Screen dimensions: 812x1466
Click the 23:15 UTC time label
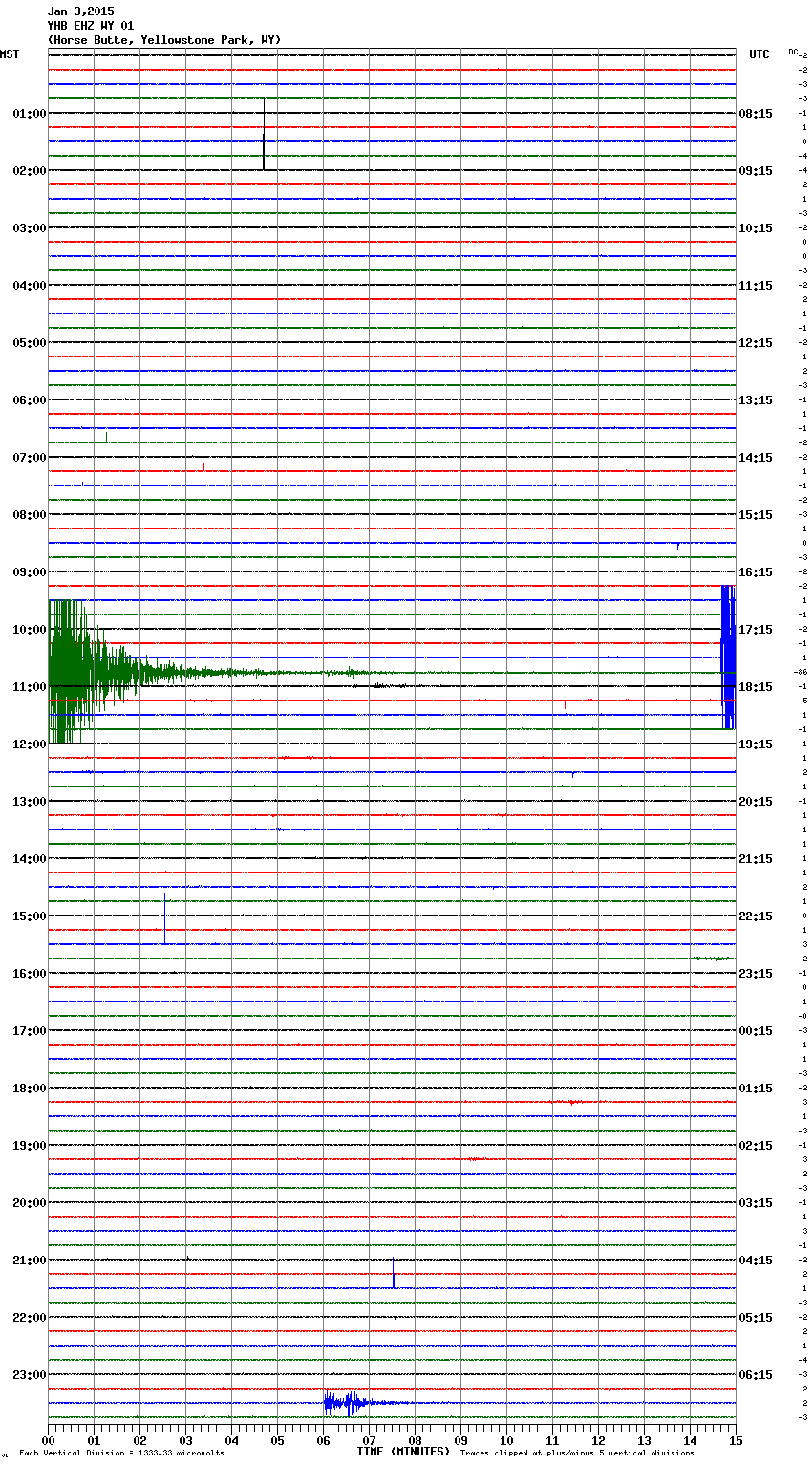(x=756, y=974)
